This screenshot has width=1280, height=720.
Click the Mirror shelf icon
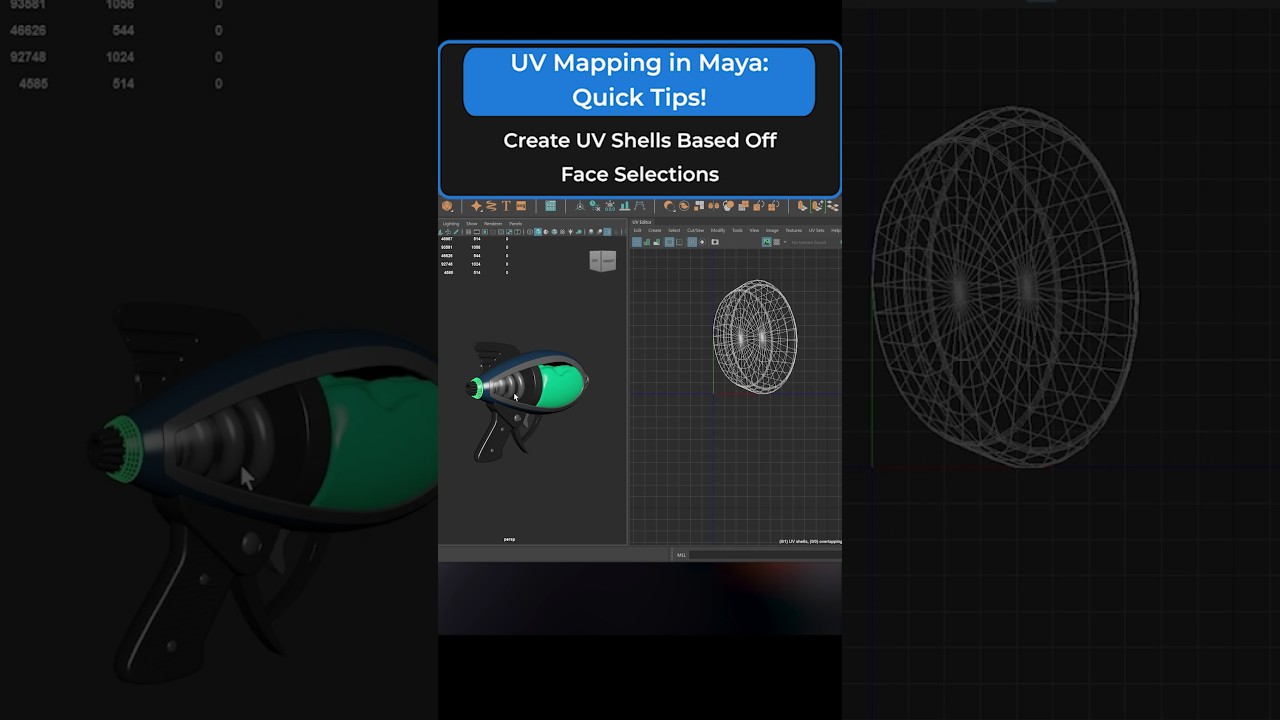click(714, 206)
